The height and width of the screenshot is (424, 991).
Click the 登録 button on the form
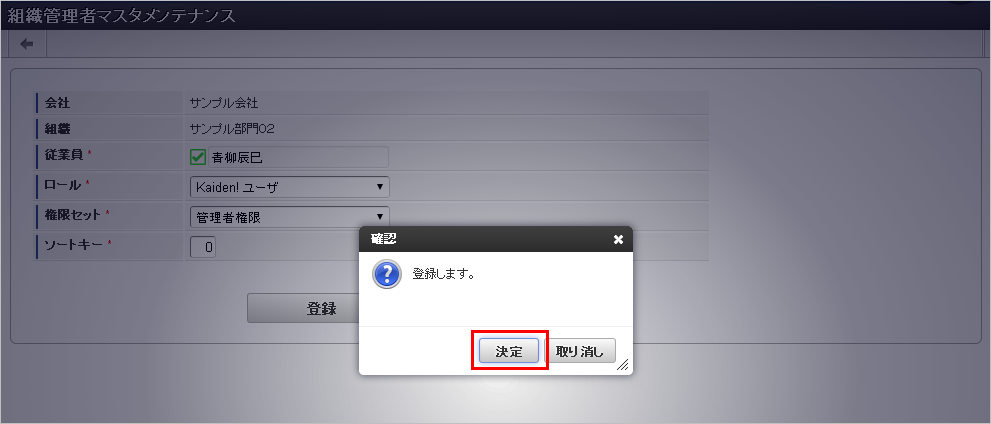tap(303, 308)
